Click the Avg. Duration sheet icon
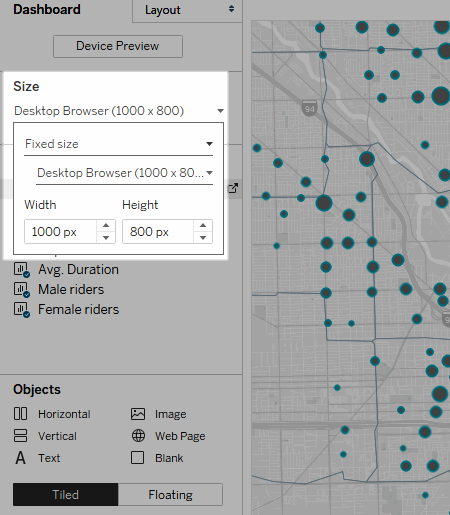 pyautogui.click(x=22, y=270)
